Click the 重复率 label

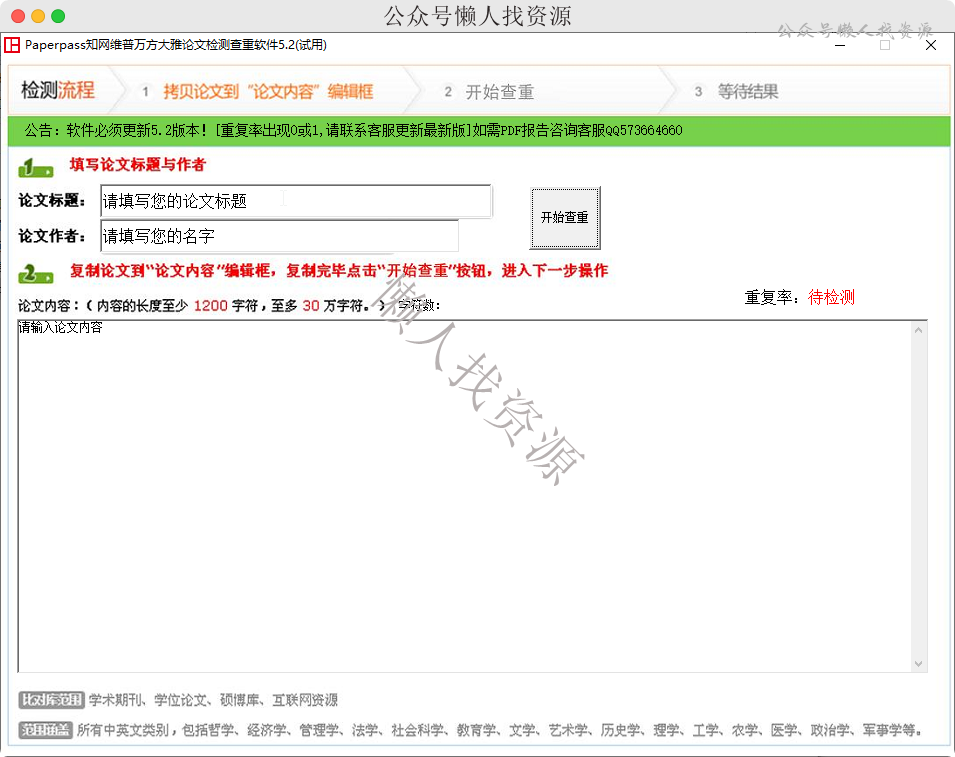click(771, 297)
